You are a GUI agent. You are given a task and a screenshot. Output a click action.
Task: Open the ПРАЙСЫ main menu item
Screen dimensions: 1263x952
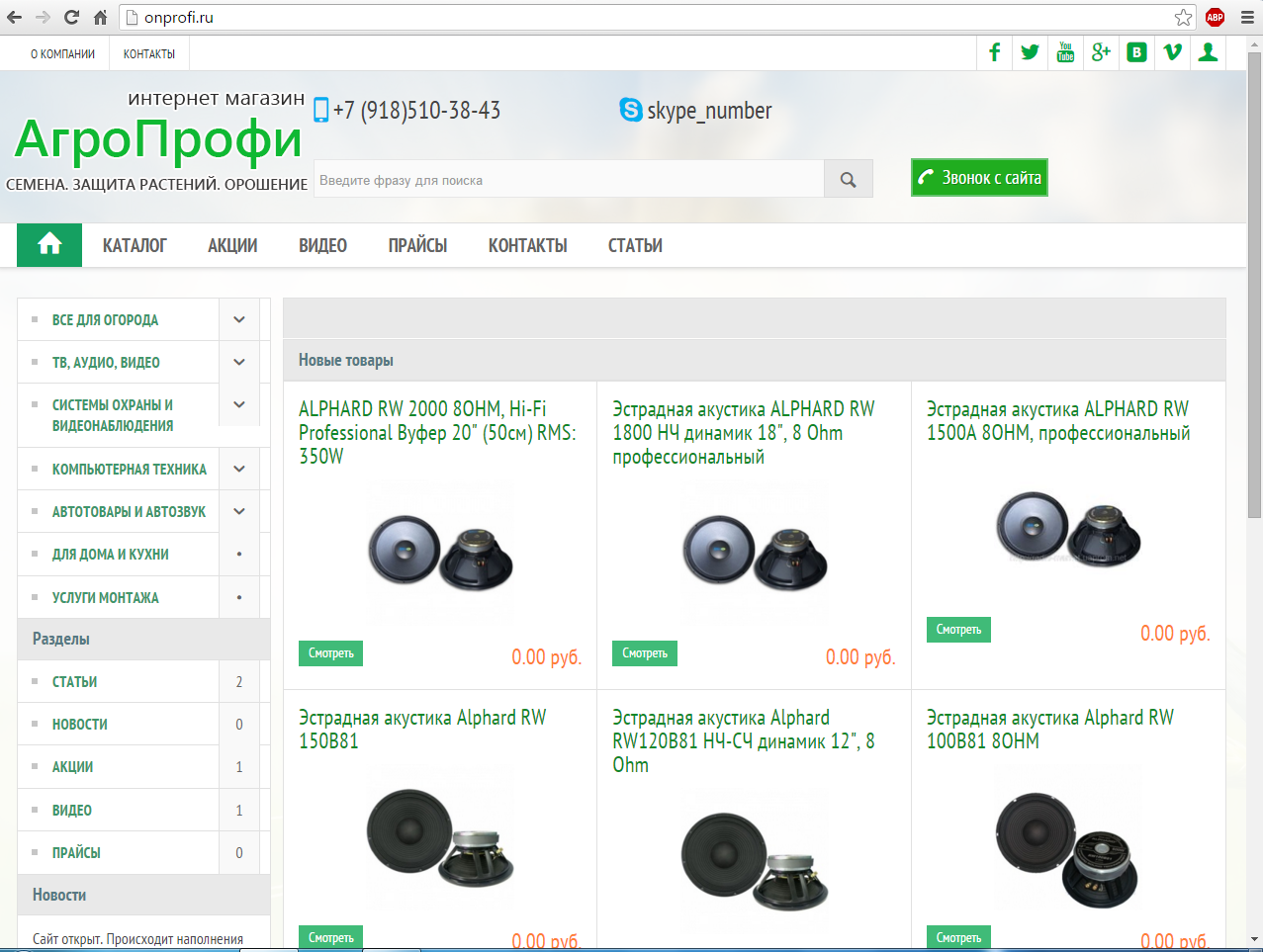(x=417, y=245)
